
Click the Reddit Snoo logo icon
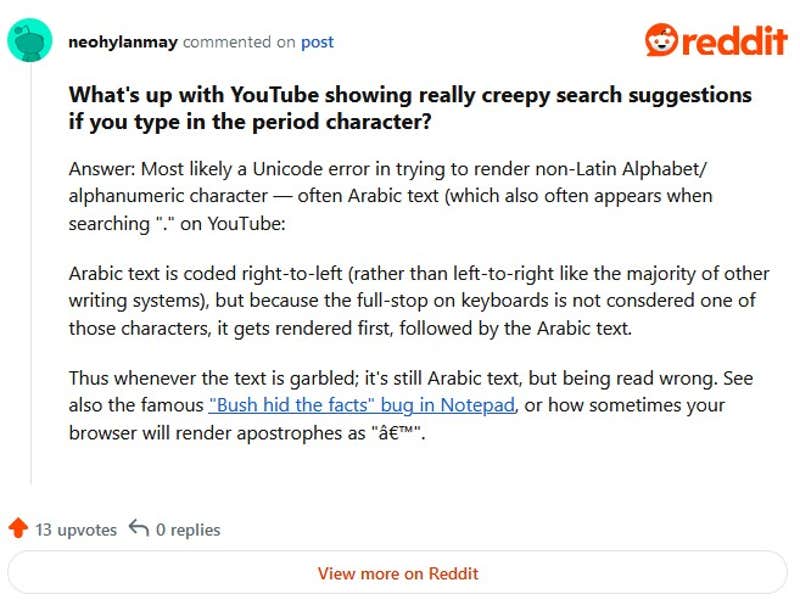(x=662, y=40)
